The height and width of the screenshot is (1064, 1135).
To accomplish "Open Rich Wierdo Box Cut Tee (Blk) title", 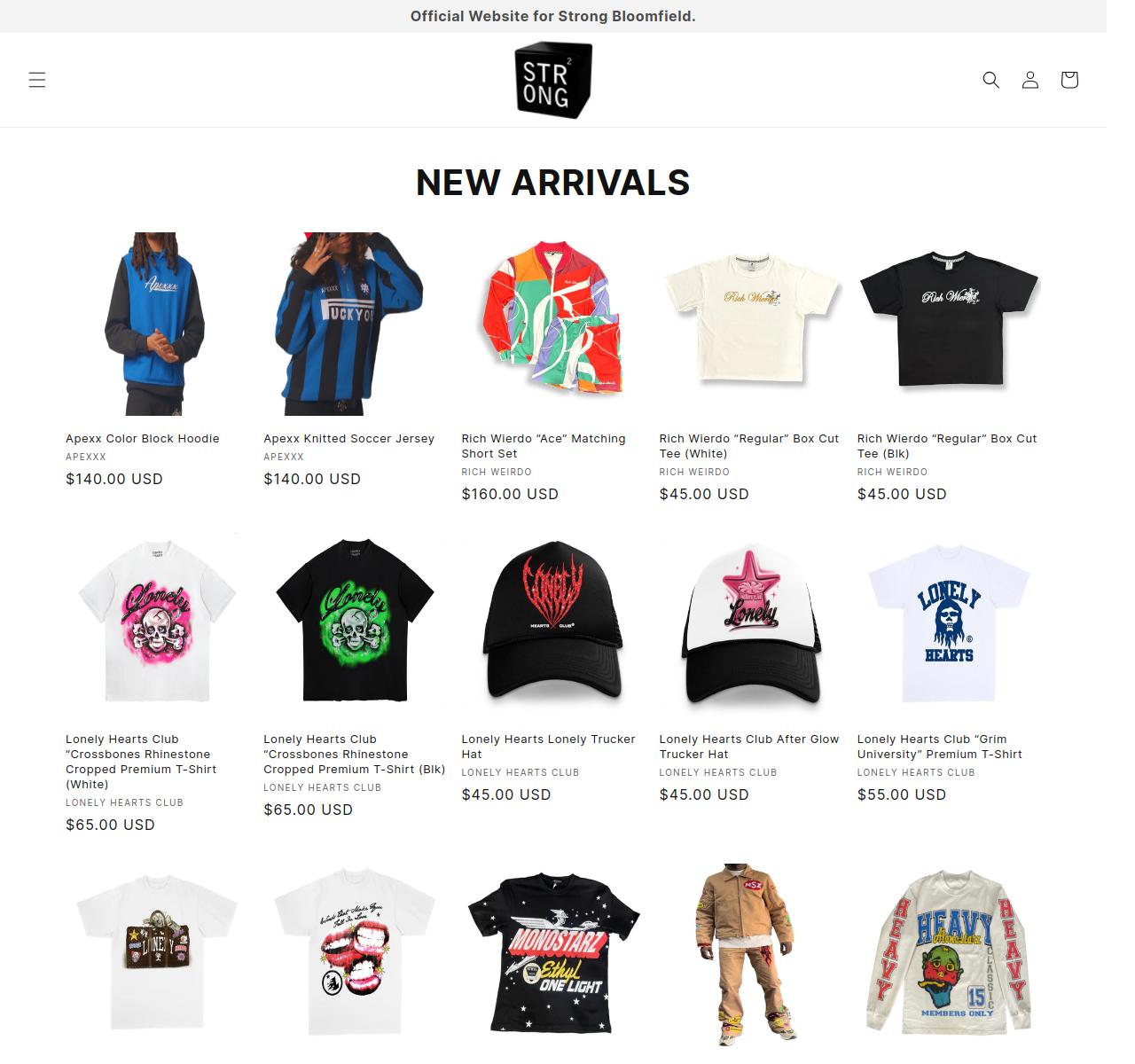I will point(947,446).
